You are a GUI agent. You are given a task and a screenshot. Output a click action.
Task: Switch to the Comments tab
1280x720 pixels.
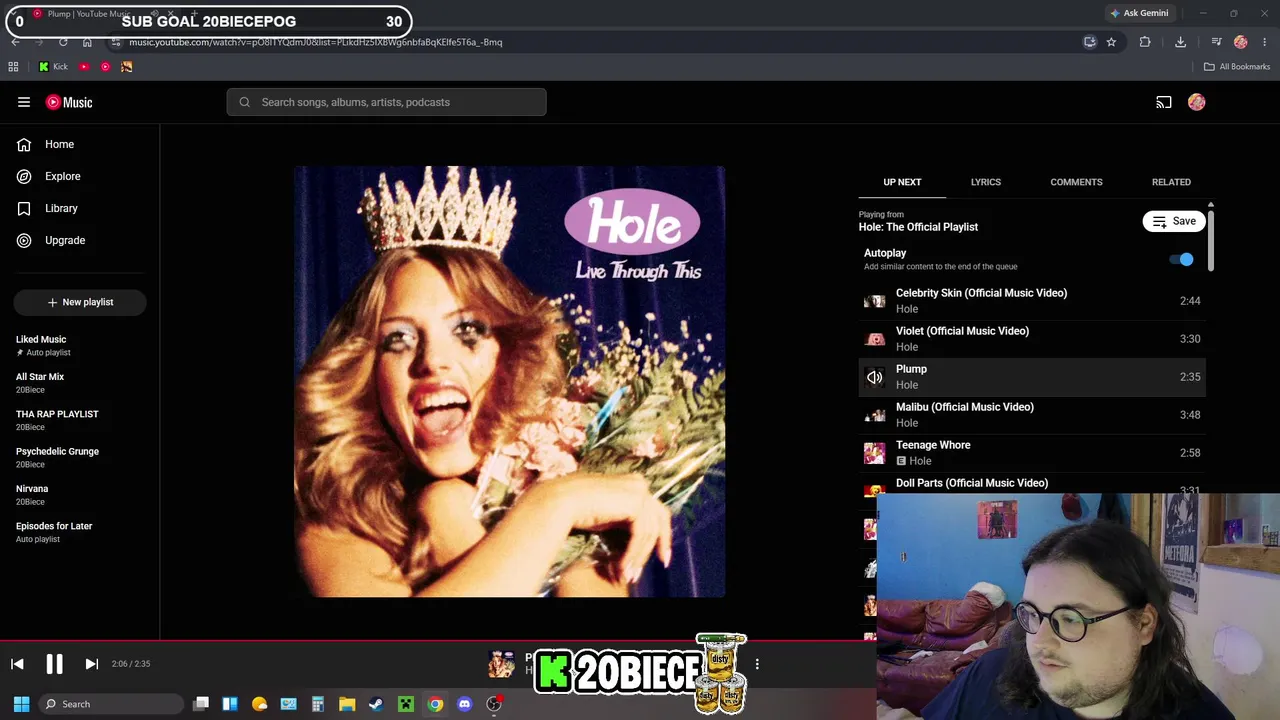[x=1076, y=182]
